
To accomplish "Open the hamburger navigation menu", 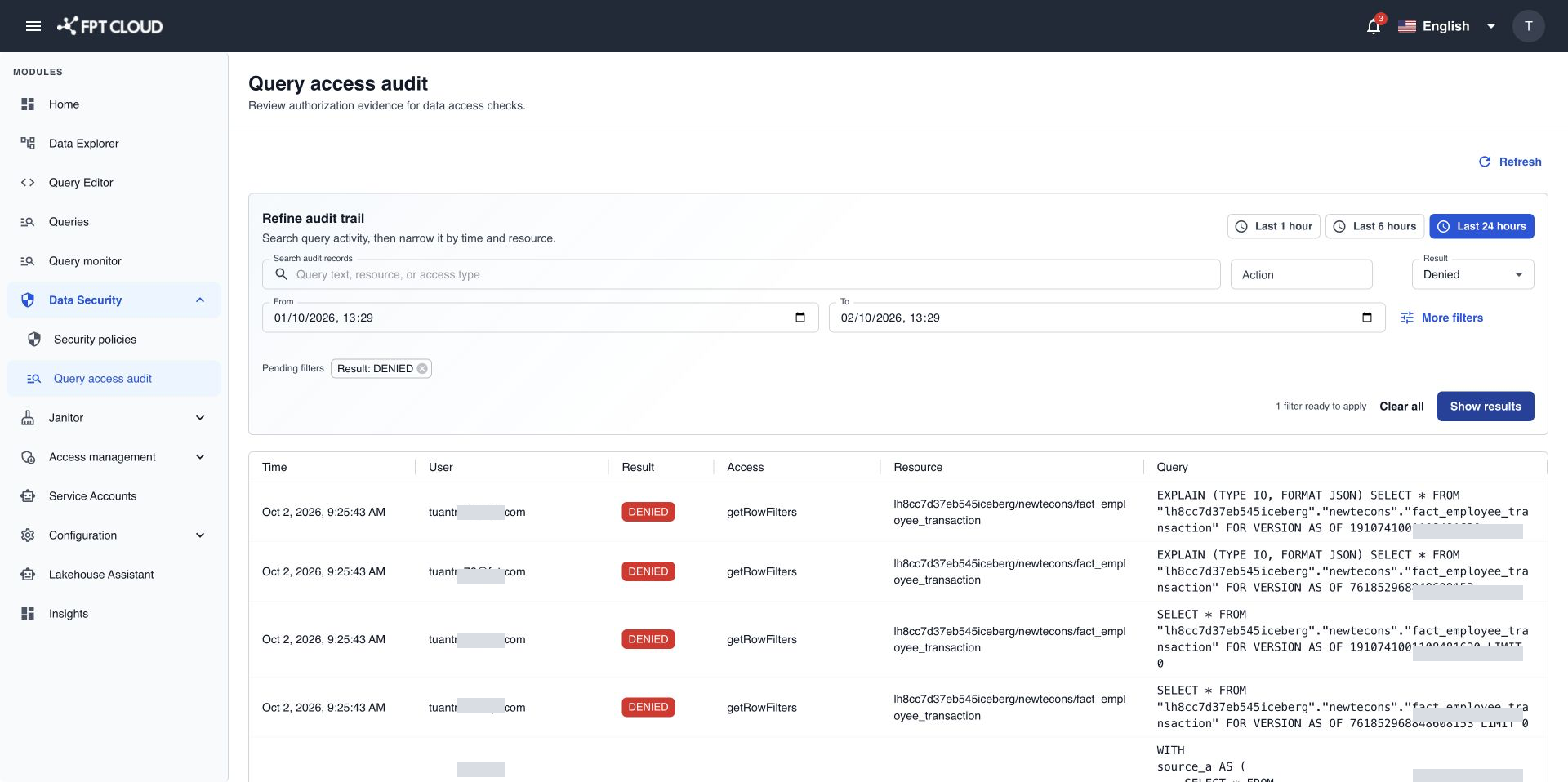I will coord(33,26).
